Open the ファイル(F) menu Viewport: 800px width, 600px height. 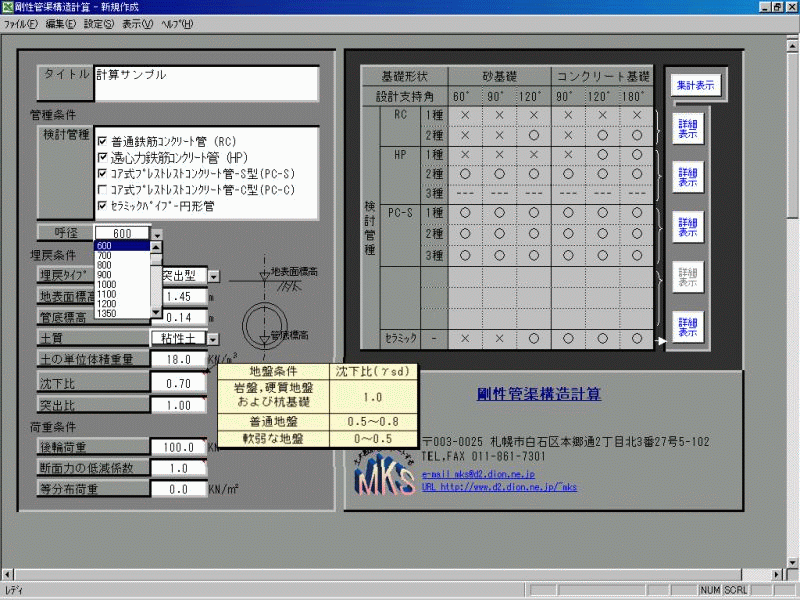point(21,23)
